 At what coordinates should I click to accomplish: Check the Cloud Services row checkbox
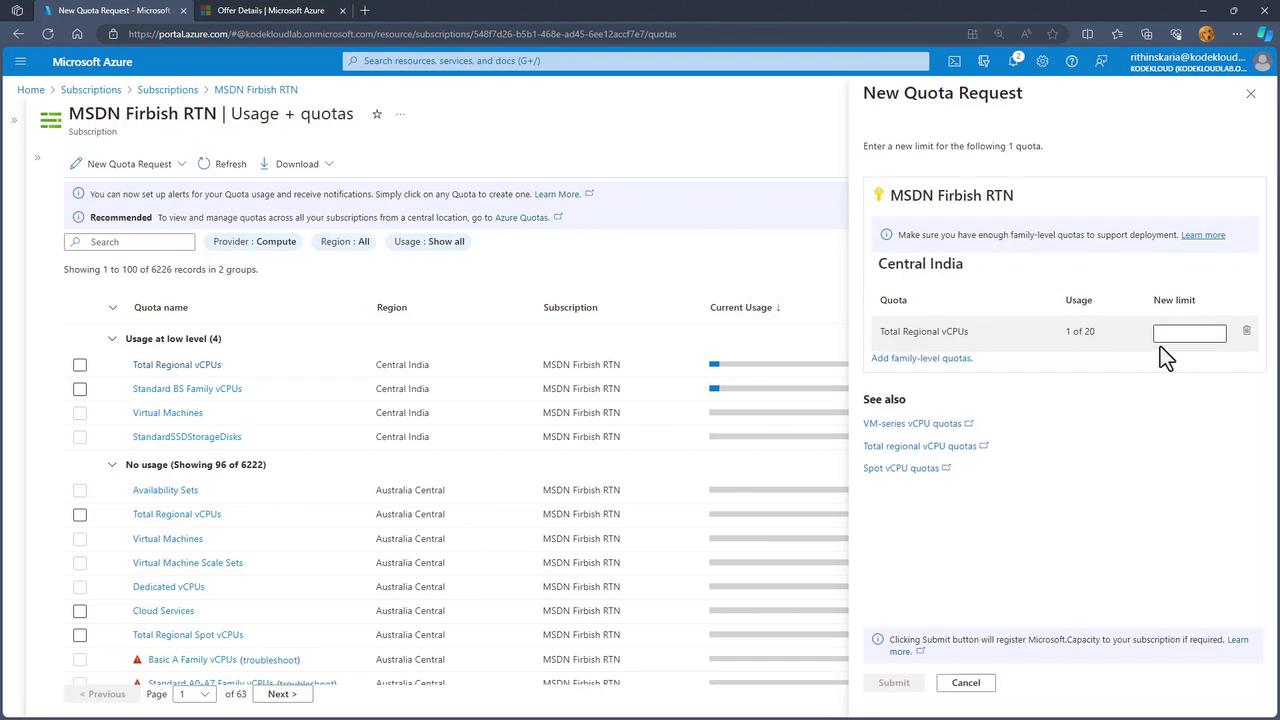80,611
